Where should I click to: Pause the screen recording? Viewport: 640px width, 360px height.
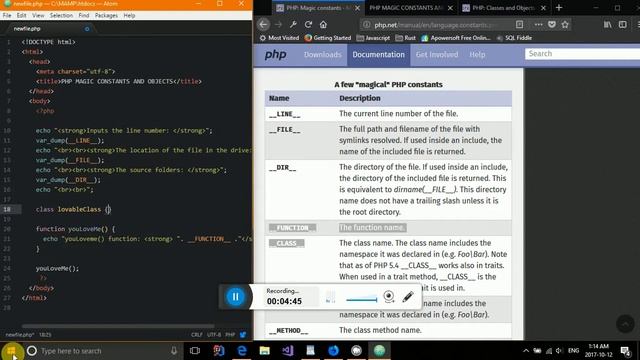tap(236, 297)
